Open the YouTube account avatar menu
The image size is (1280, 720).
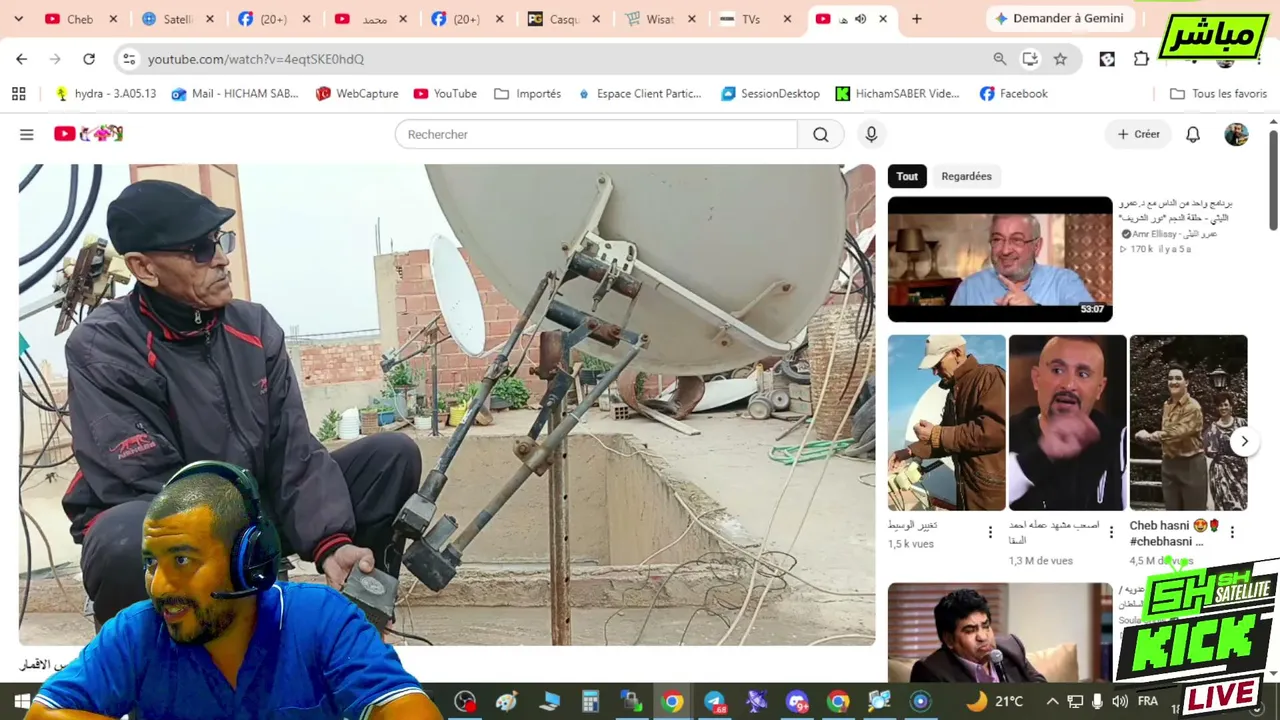[x=1237, y=134]
